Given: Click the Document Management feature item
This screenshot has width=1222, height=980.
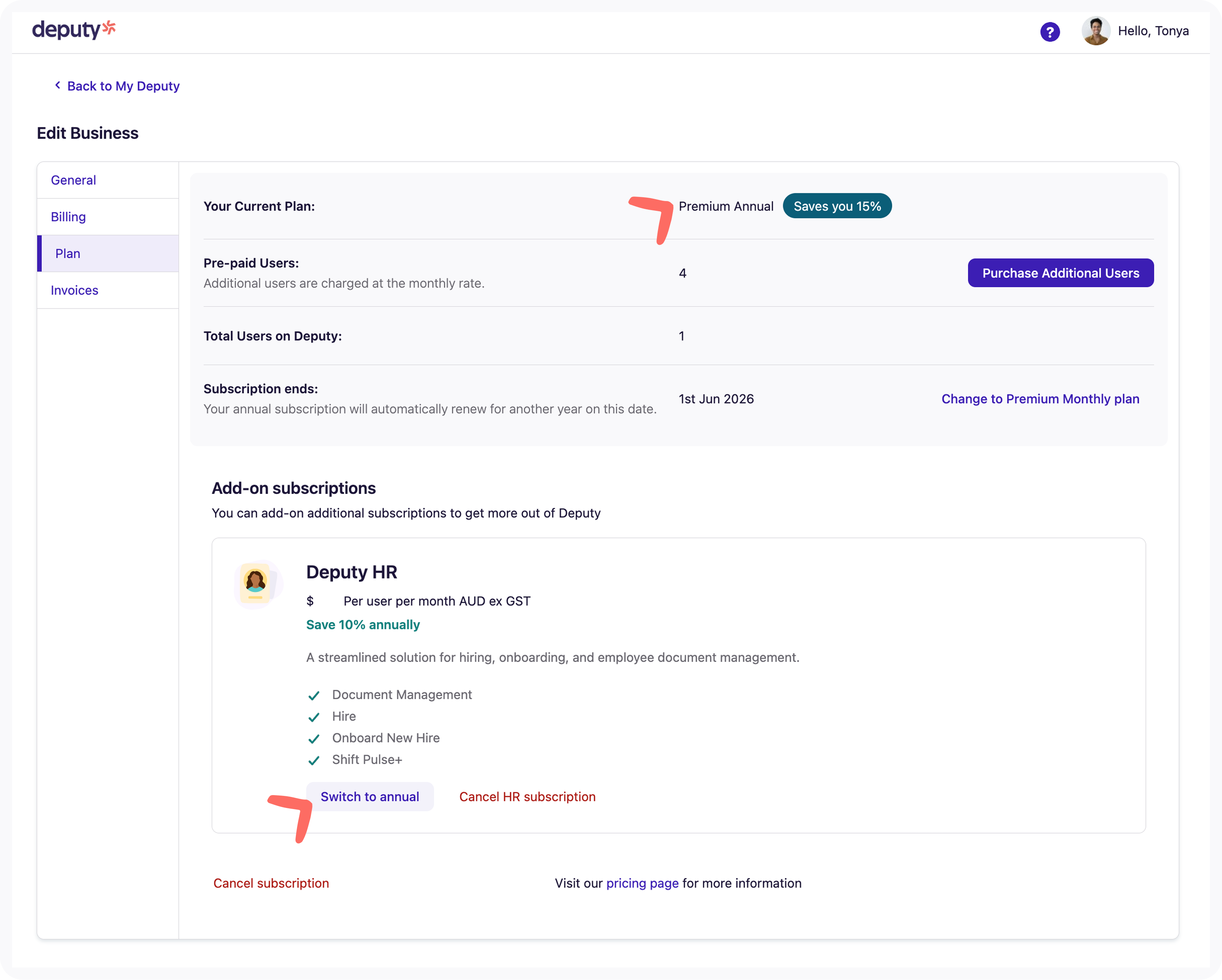Looking at the screenshot, I should (x=402, y=695).
